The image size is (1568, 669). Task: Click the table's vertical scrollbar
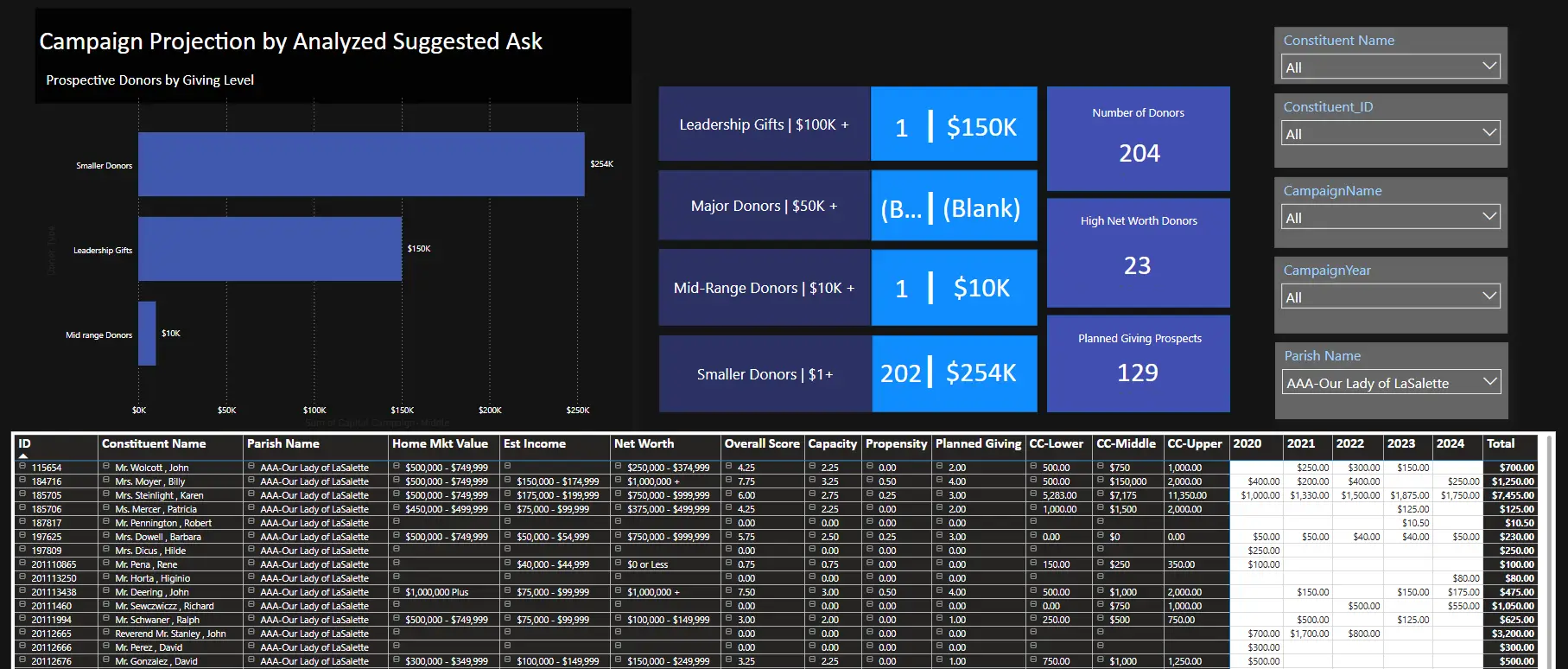pyautogui.click(x=1548, y=553)
